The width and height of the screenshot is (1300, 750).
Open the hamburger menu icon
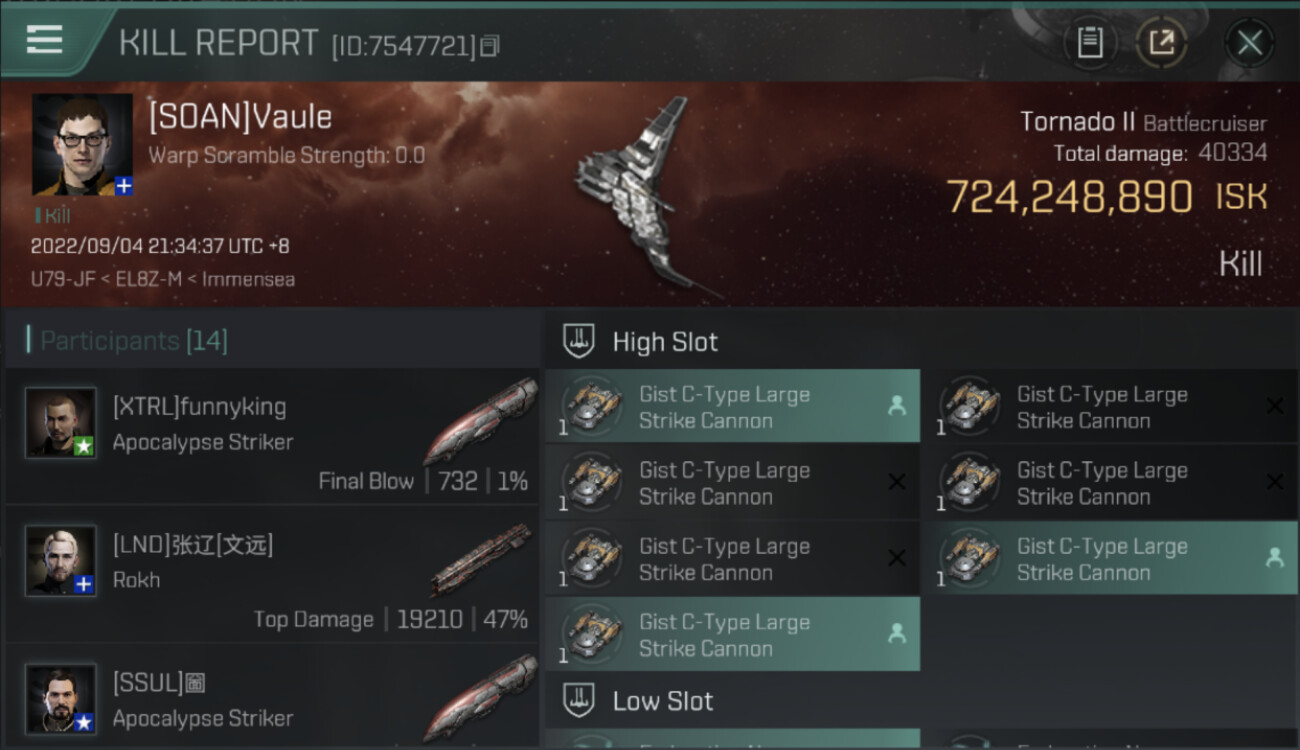click(x=44, y=40)
